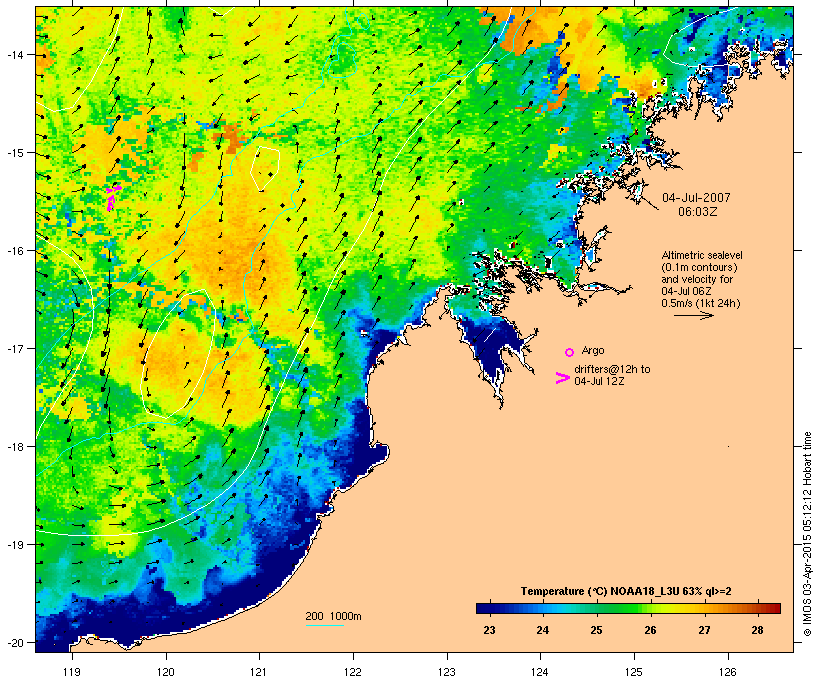Screen dimensions: 820x680
Task: Click the 'Altimetric sealevel' legend text
Action: coord(702,255)
